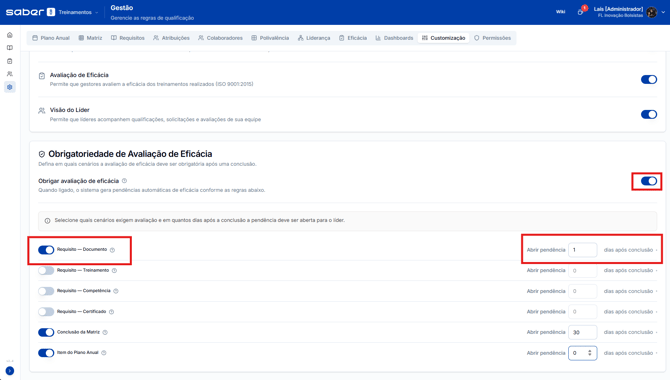Switch to Permissões tab
The image size is (670, 380).
click(492, 38)
